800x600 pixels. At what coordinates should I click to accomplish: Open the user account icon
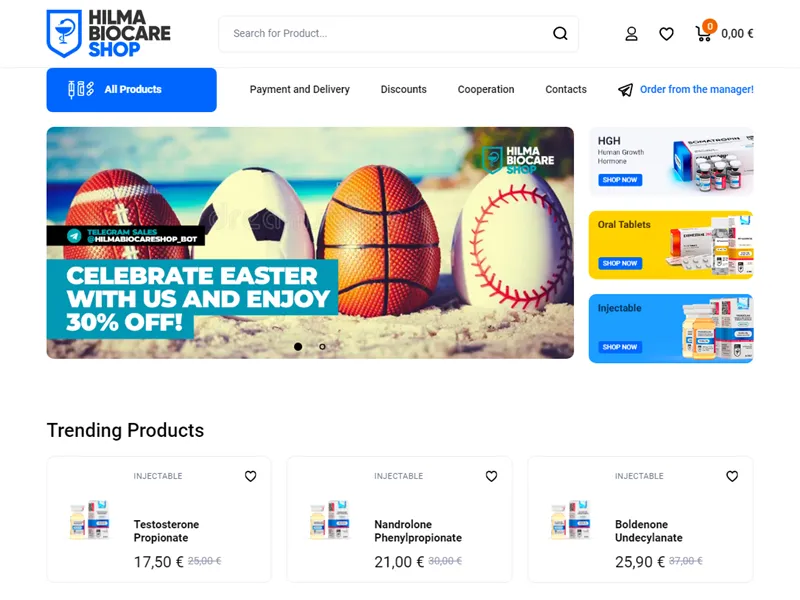(632, 34)
